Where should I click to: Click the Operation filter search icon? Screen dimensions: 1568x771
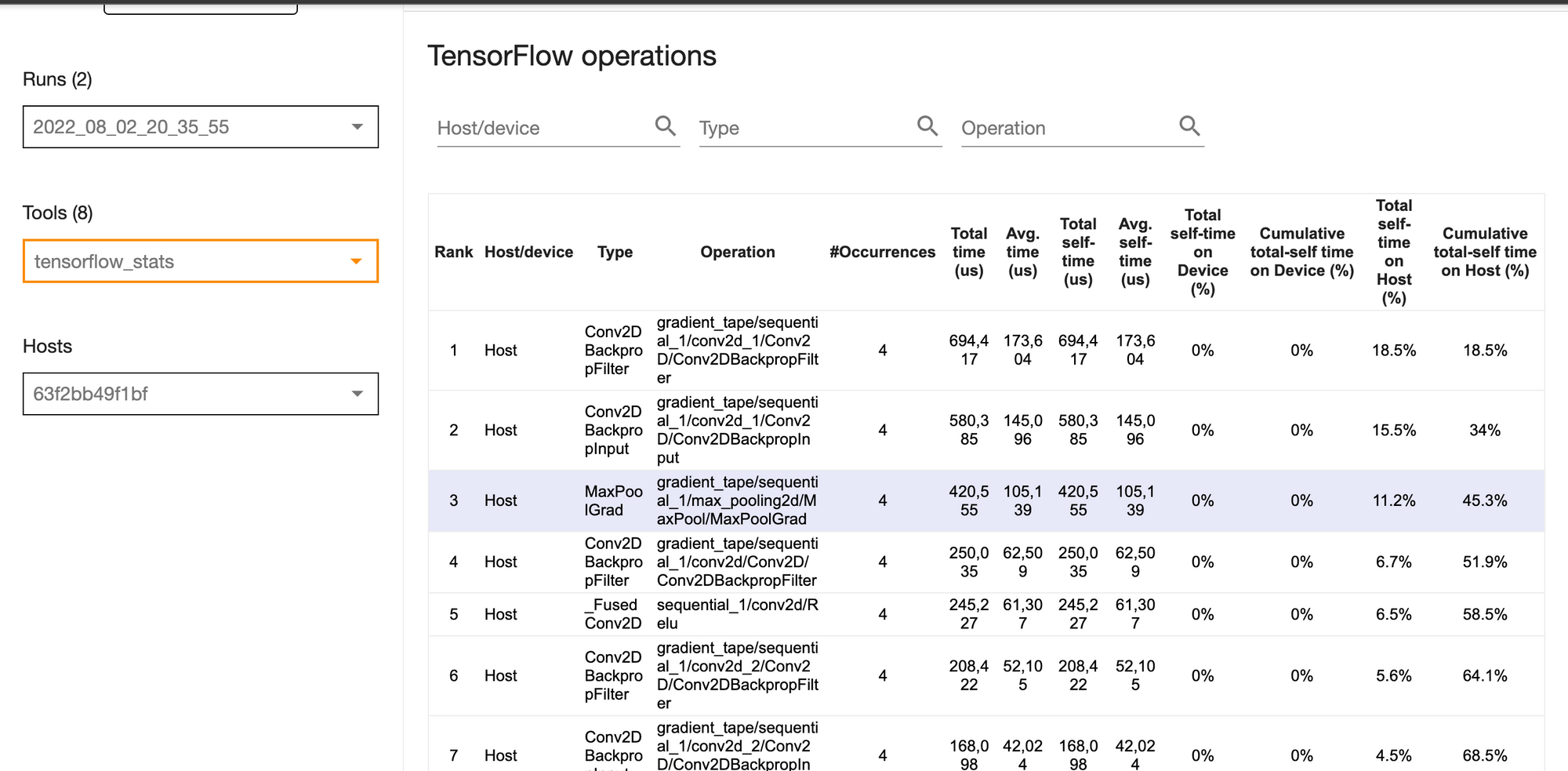(1189, 125)
